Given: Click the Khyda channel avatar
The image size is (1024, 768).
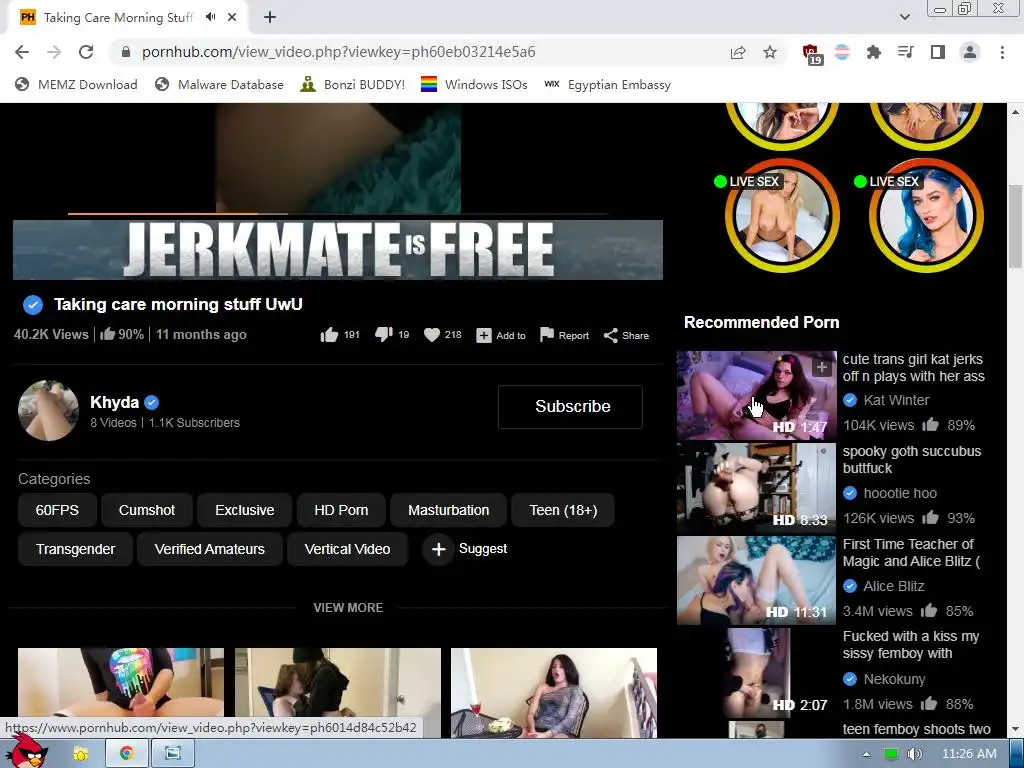Looking at the screenshot, I should tap(48, 410).
